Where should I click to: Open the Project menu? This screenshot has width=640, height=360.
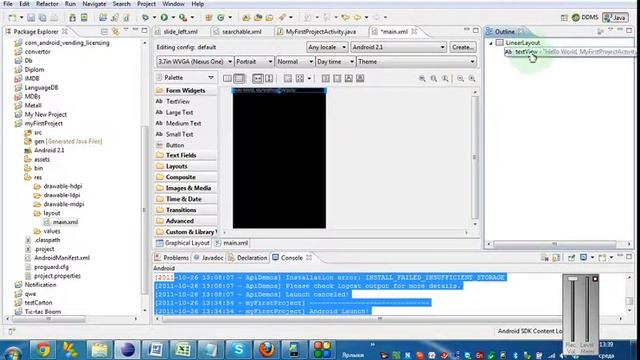pos(146,4)
